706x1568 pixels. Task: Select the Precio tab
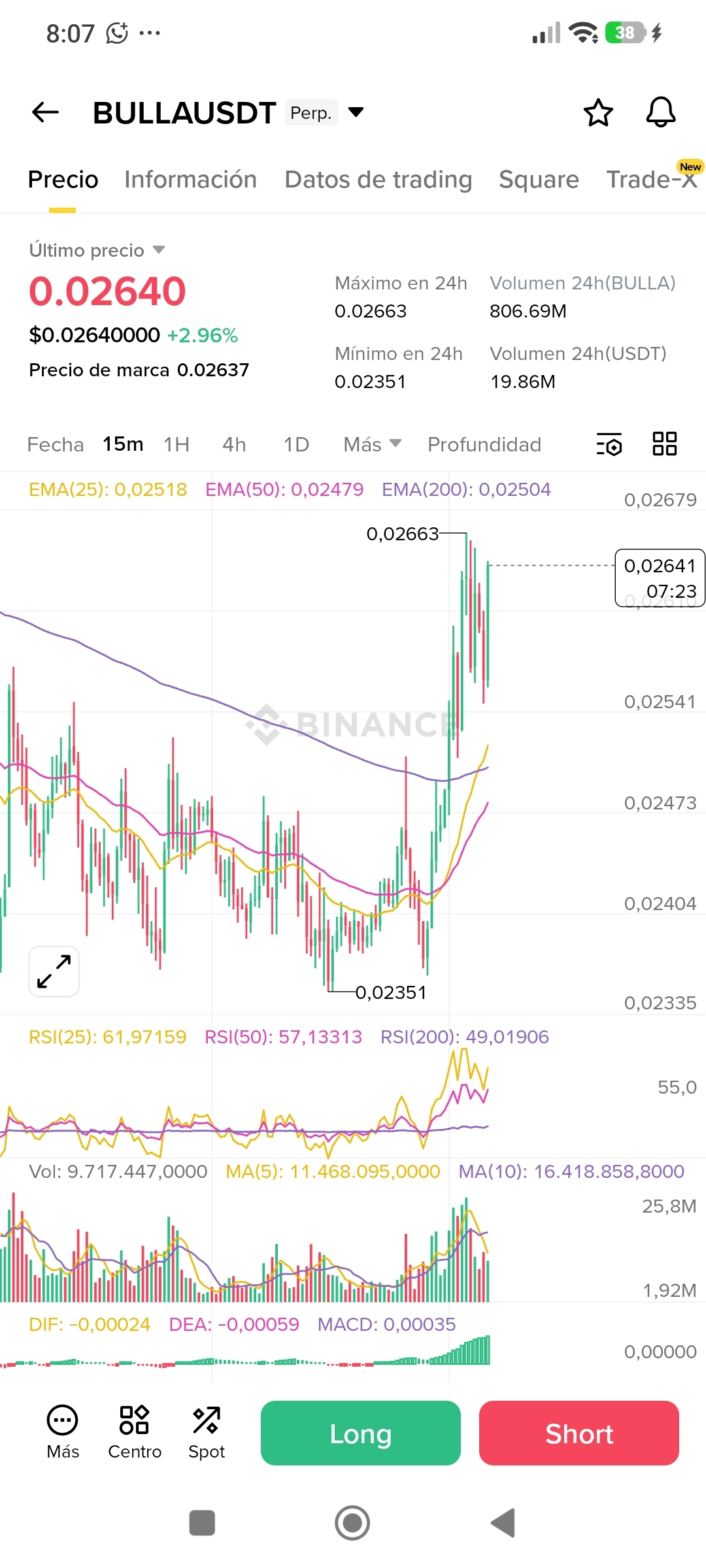click(63, 180)
